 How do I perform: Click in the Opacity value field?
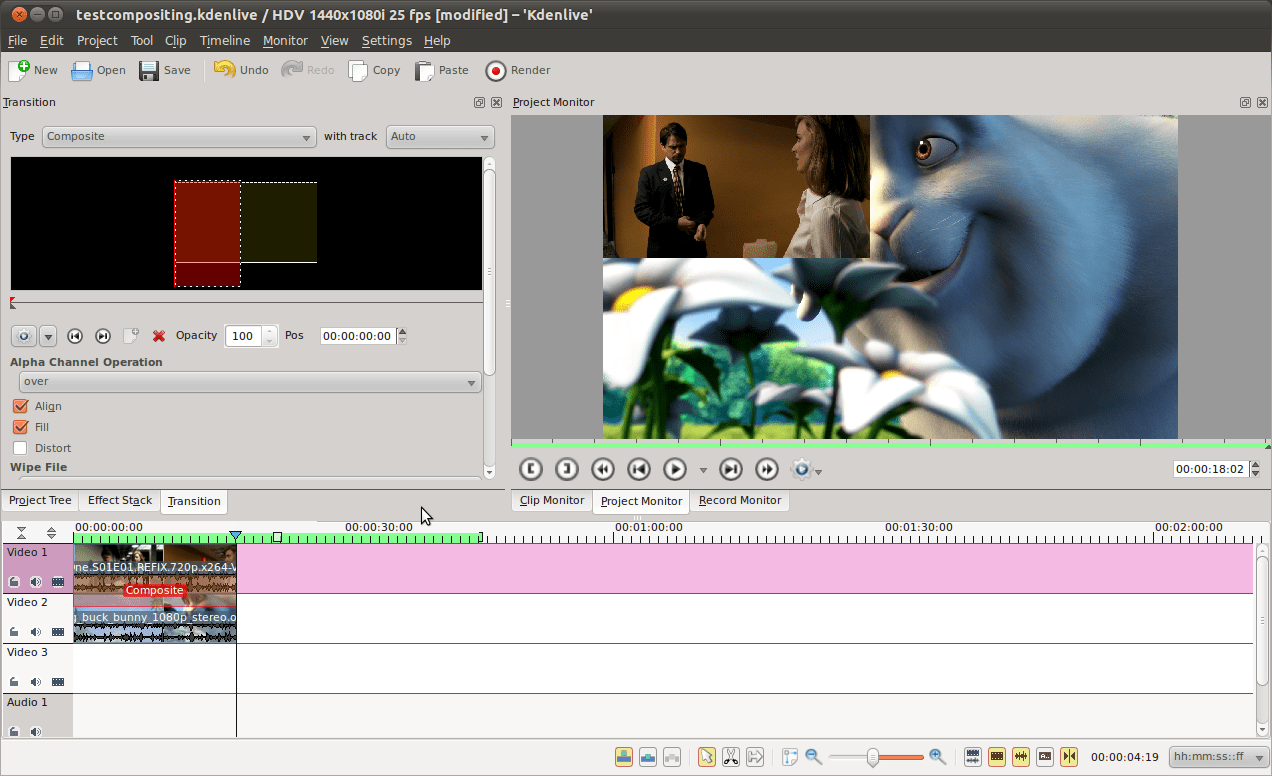[x=245, y=336]
